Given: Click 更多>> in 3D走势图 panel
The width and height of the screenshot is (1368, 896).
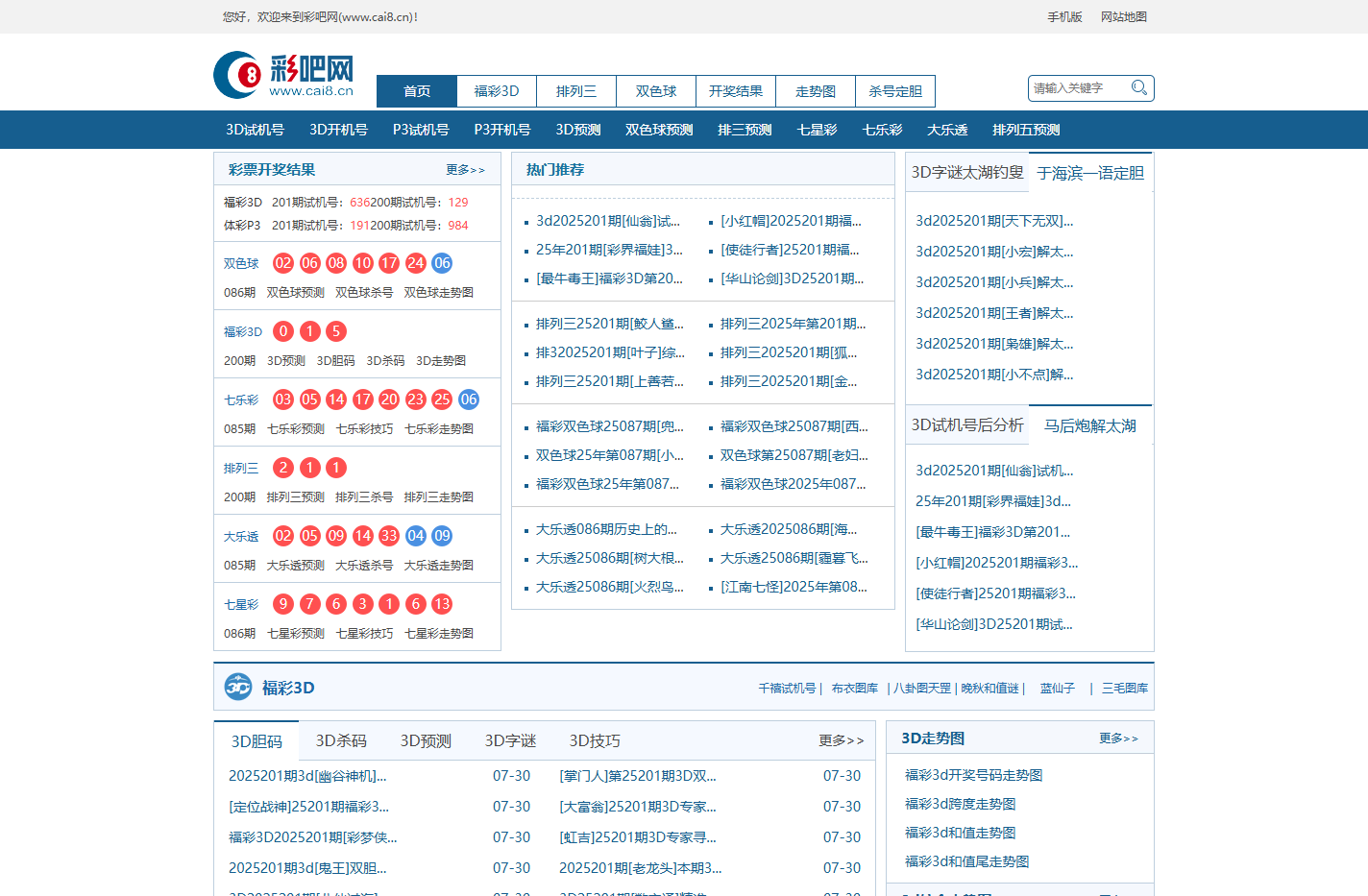Looking at the screenshot, I should (x=1118, y=739).
